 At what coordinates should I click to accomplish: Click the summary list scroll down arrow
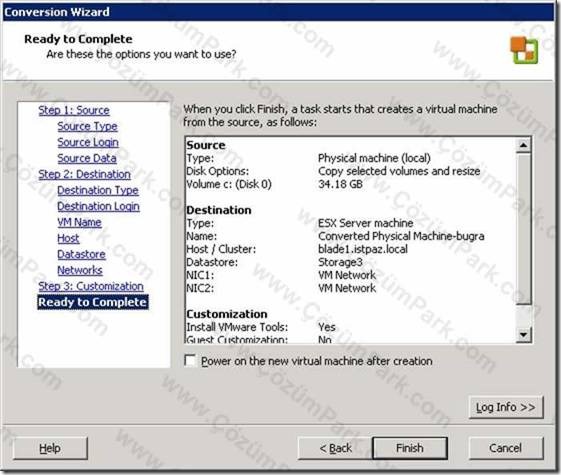tap(523, 335)
